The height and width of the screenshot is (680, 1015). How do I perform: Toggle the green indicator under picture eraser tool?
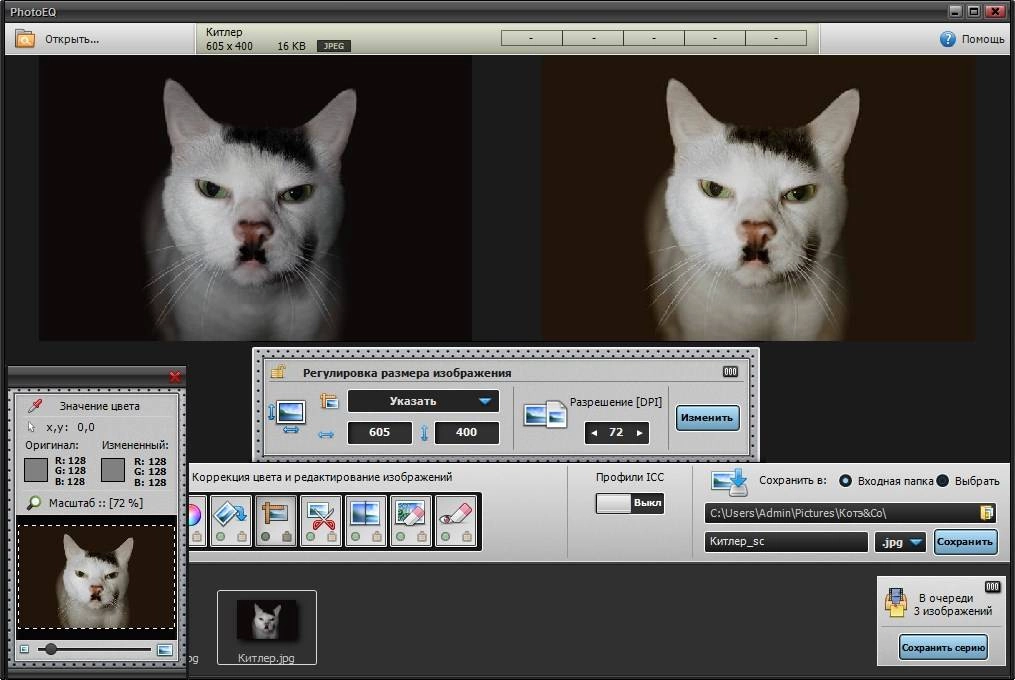click(x=400, y=537)
